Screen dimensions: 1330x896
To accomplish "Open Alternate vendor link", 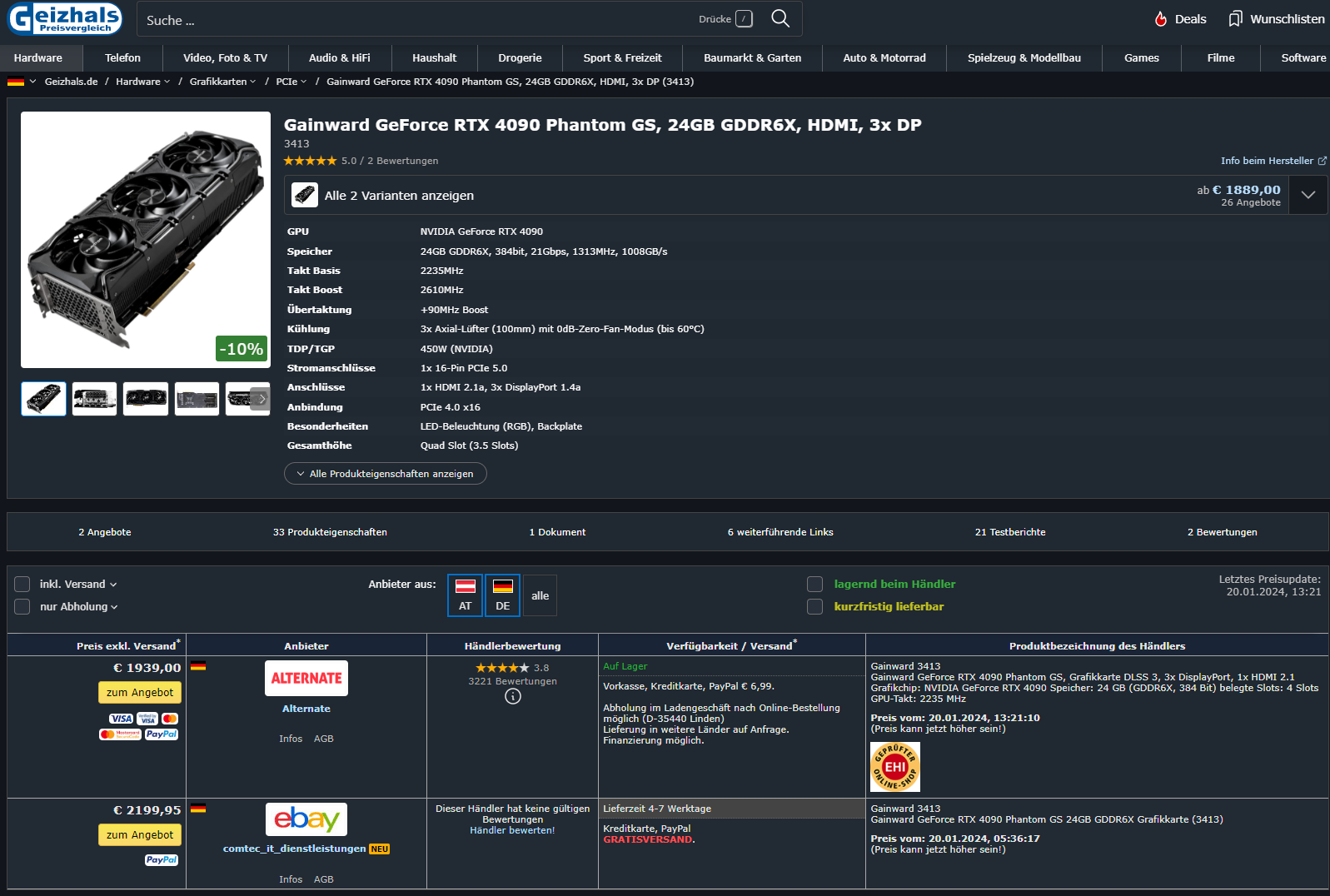I will point(306,709).
